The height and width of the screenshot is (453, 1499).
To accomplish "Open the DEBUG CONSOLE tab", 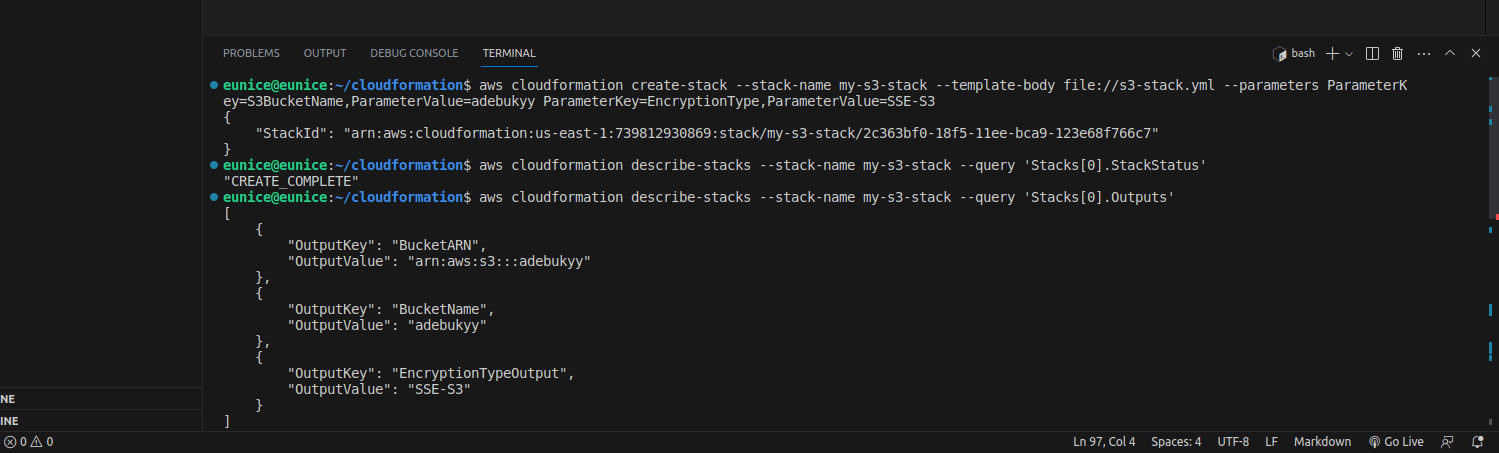I will (414, 53).
